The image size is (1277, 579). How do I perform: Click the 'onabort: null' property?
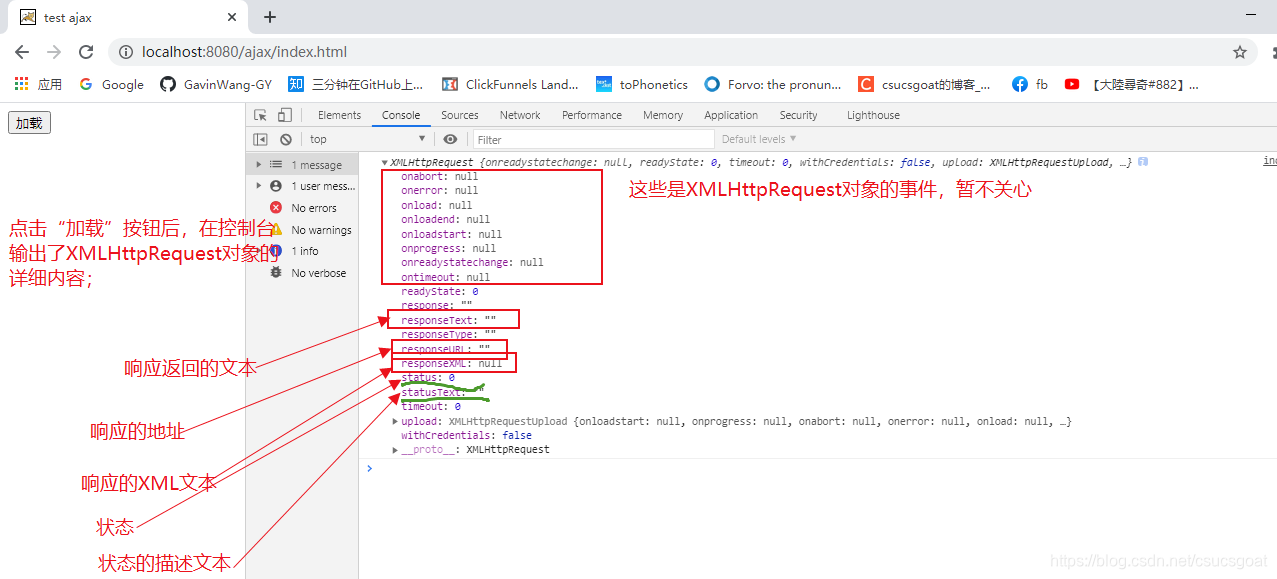click(x=440, y=176)
